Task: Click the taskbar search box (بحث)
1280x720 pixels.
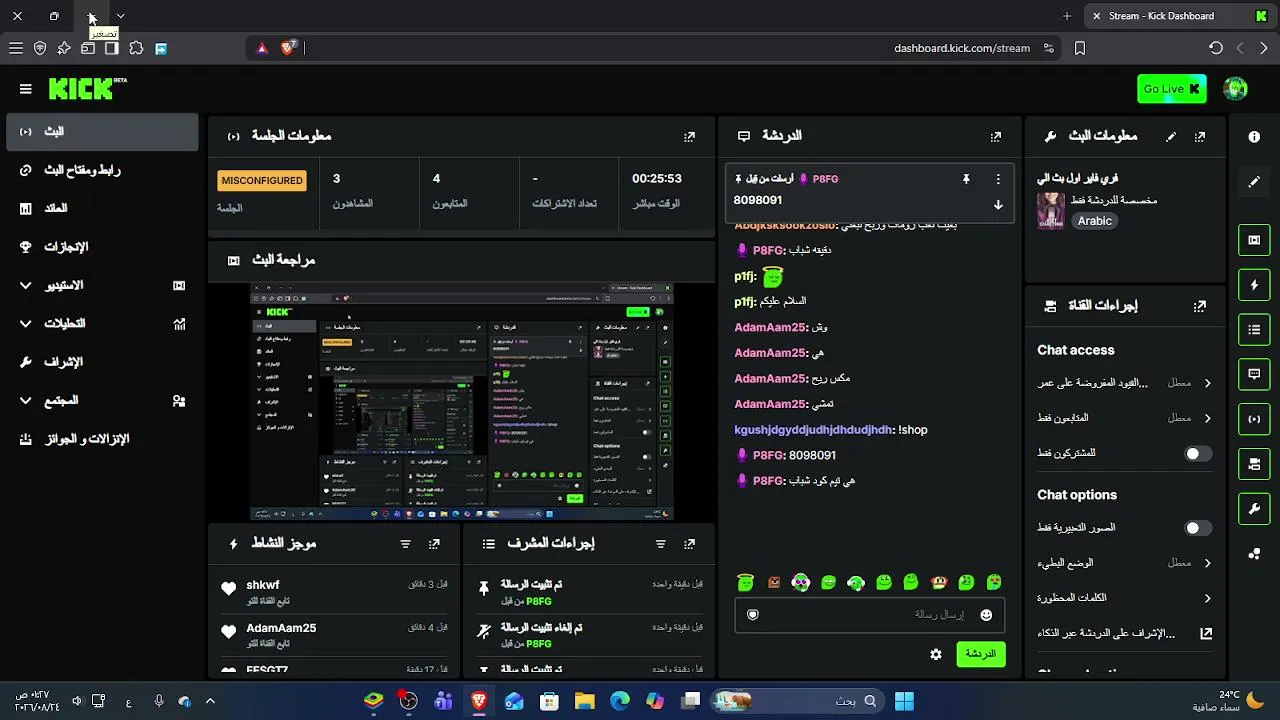Action: [798, 701]
